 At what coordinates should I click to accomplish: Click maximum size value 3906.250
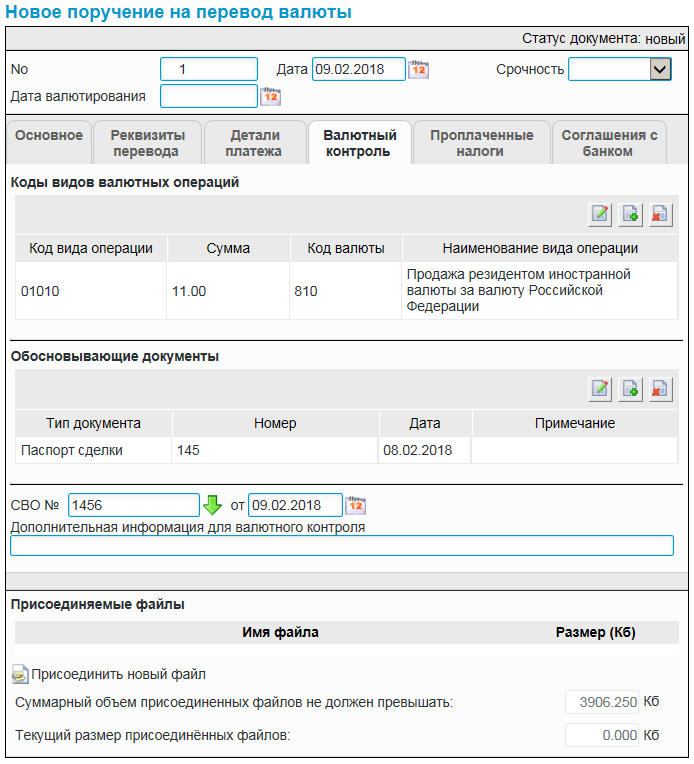click(x=602, y=702)
